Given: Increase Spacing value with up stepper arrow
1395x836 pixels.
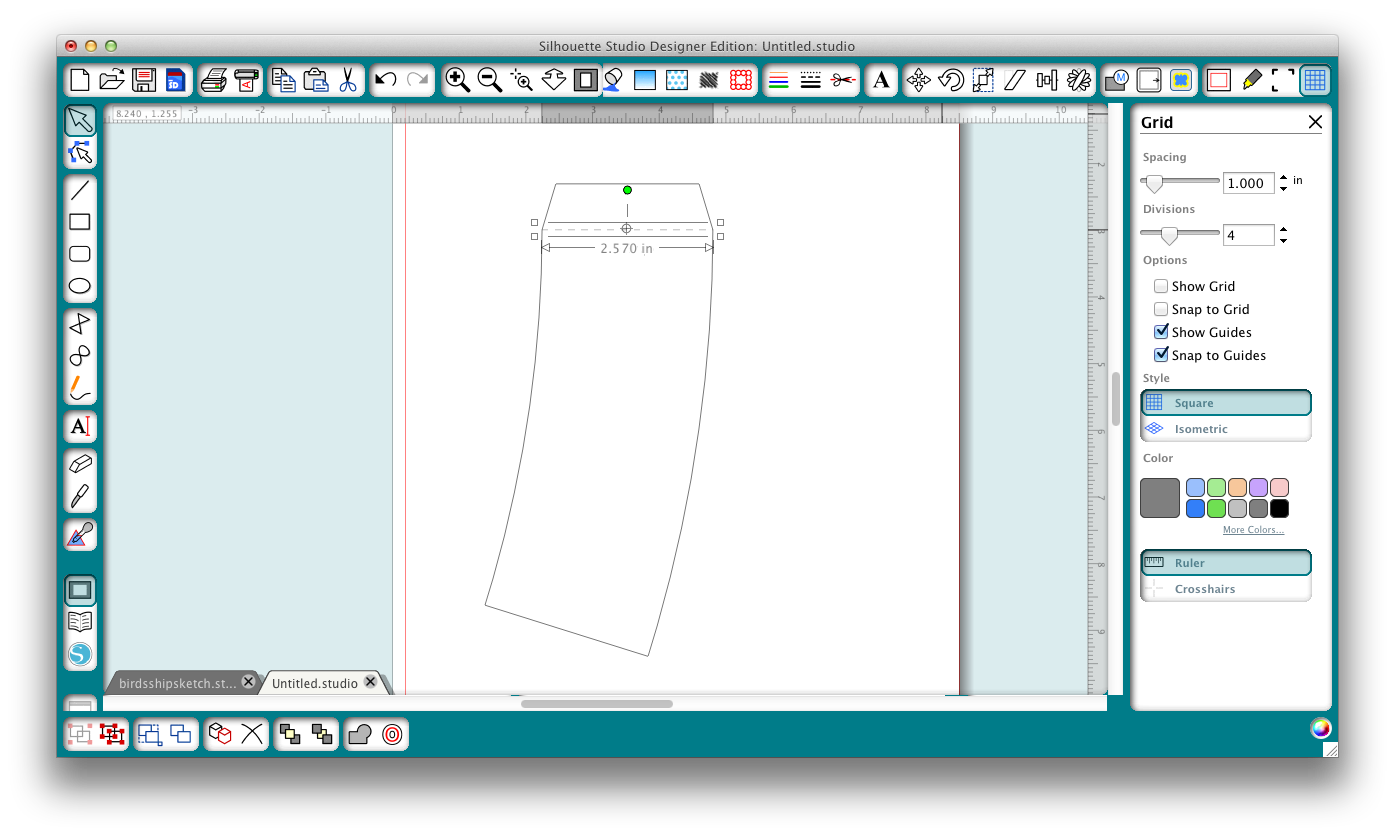Looking at the screenshot, I should pyautogui.click(x=1283, y=177).
